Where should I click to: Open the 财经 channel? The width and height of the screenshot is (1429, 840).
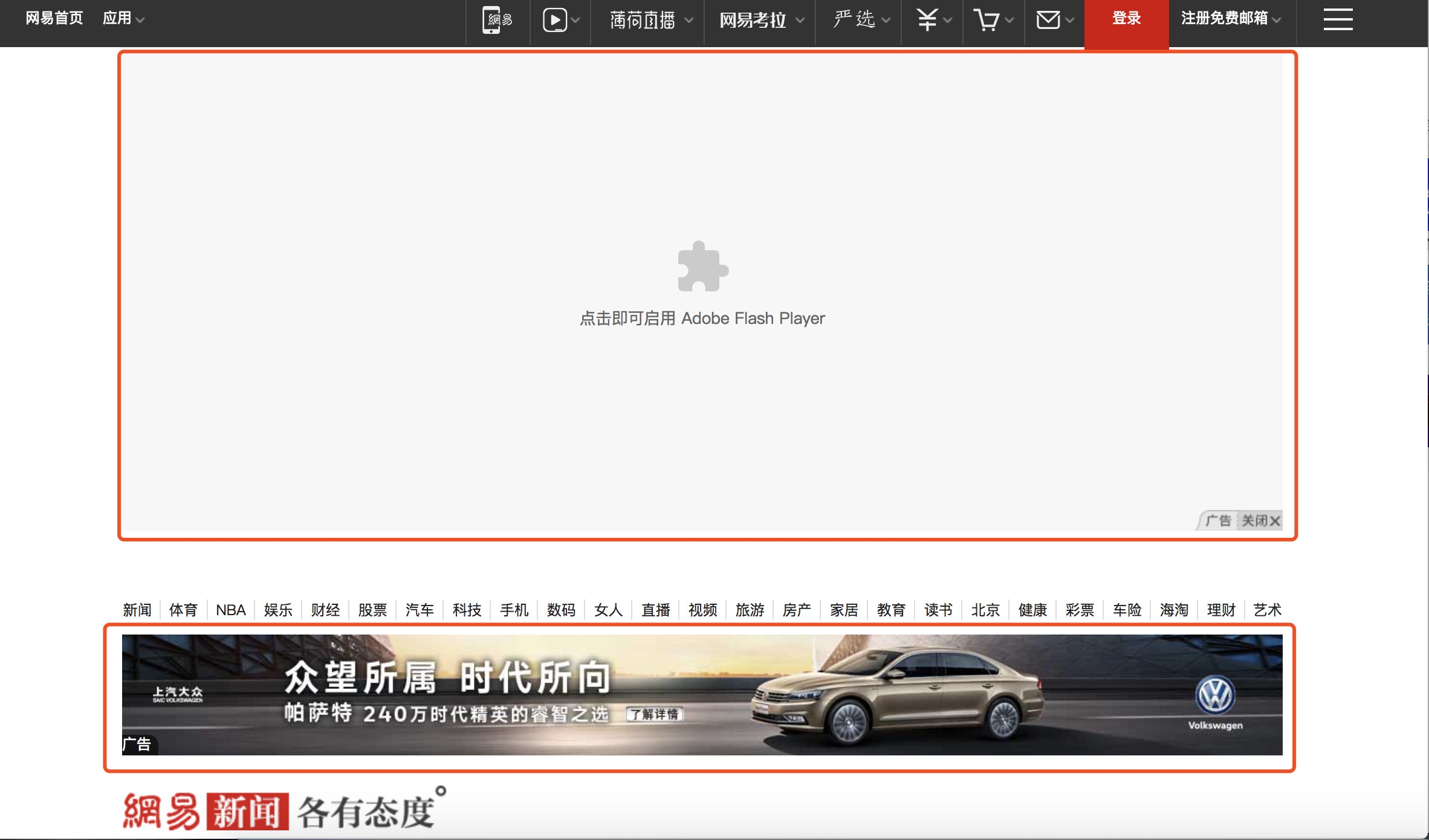325,610
